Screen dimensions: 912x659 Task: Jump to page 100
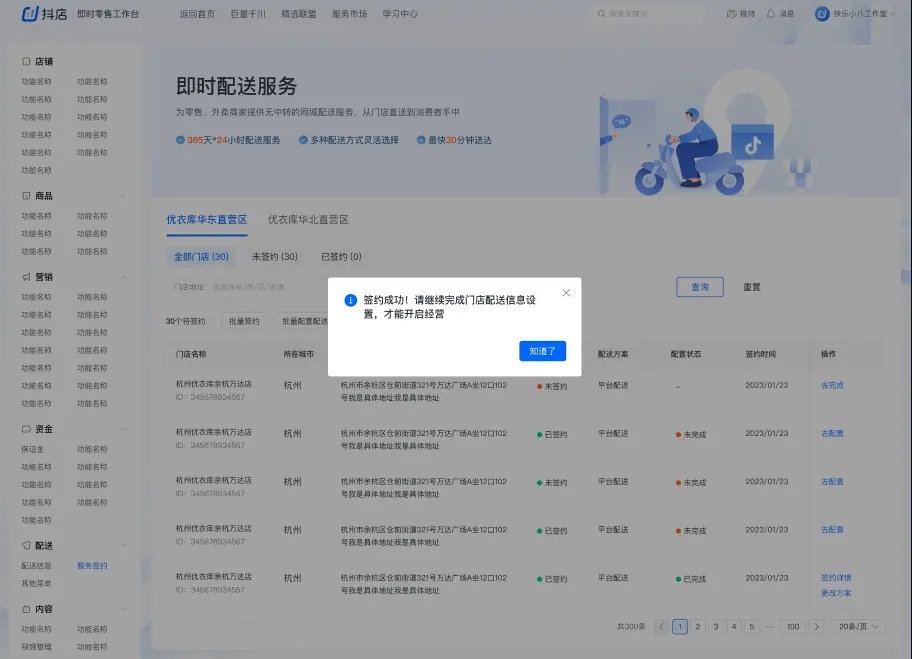pyautogui.click(x=793, y=626)
